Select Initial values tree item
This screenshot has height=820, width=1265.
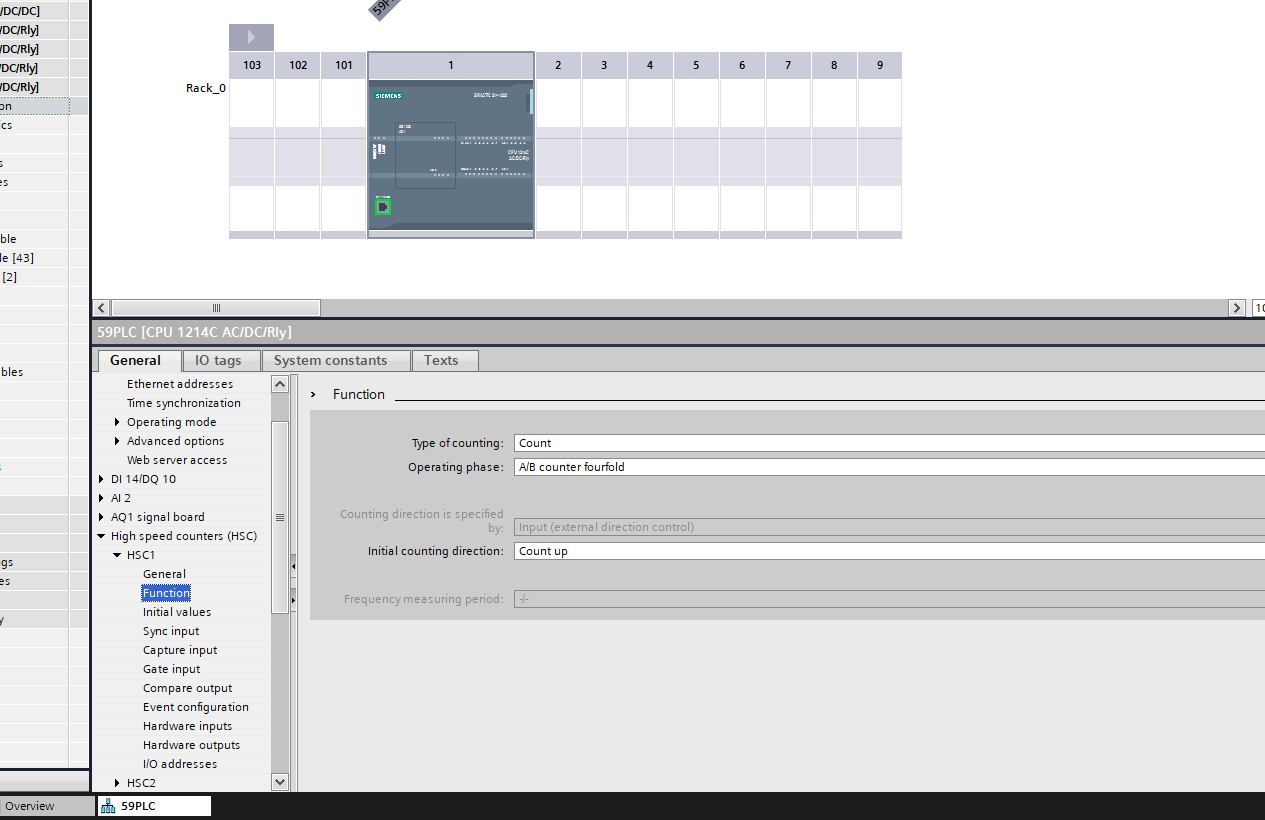177,612
